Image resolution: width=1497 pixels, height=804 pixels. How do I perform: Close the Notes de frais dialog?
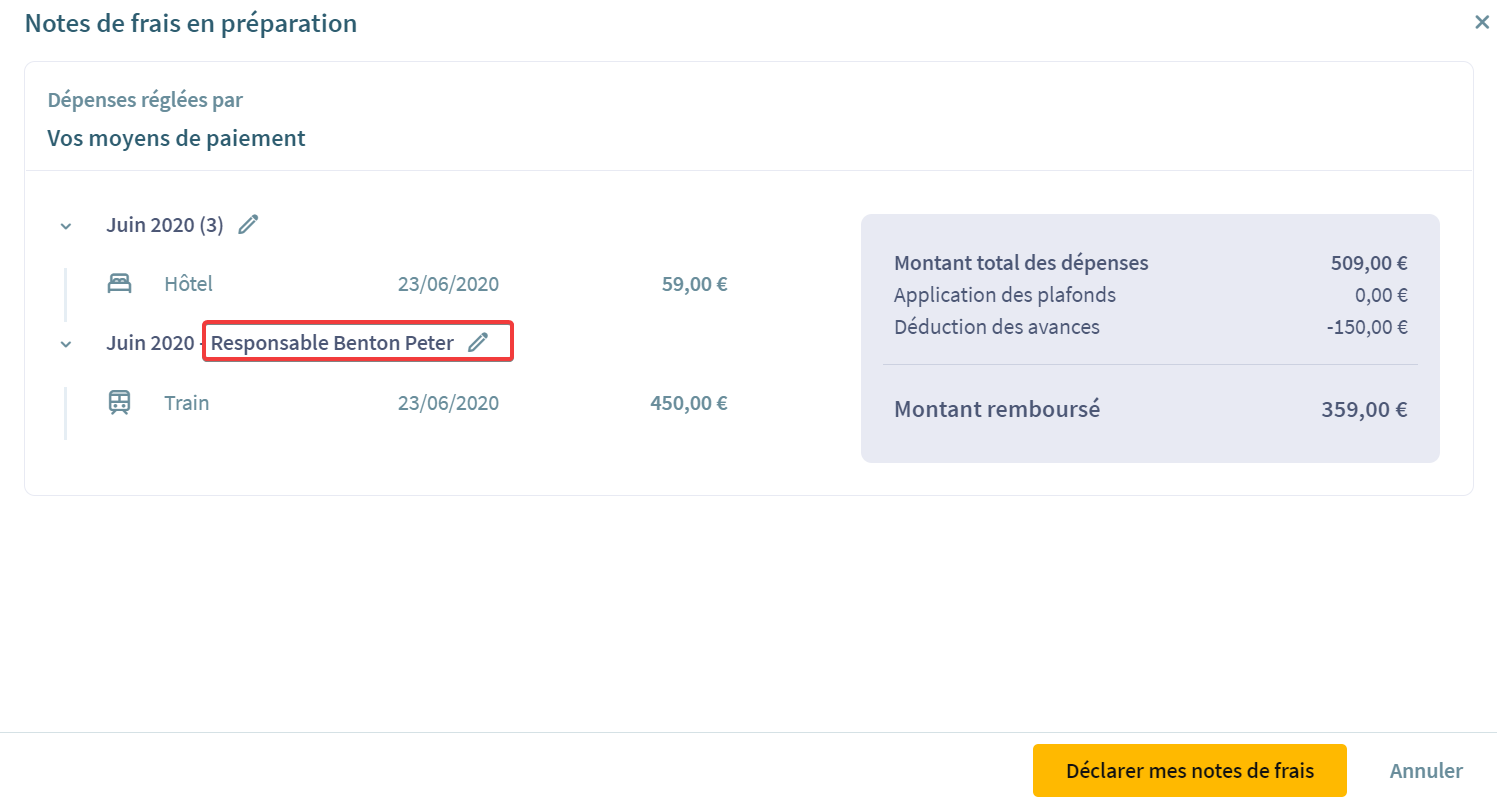[x=1482, y=22]
